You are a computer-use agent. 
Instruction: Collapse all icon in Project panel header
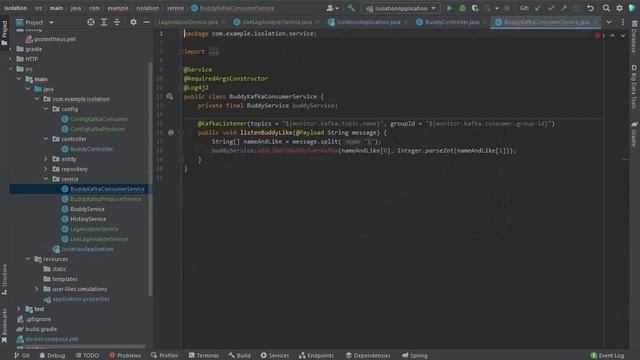click(x=117, y=22)
